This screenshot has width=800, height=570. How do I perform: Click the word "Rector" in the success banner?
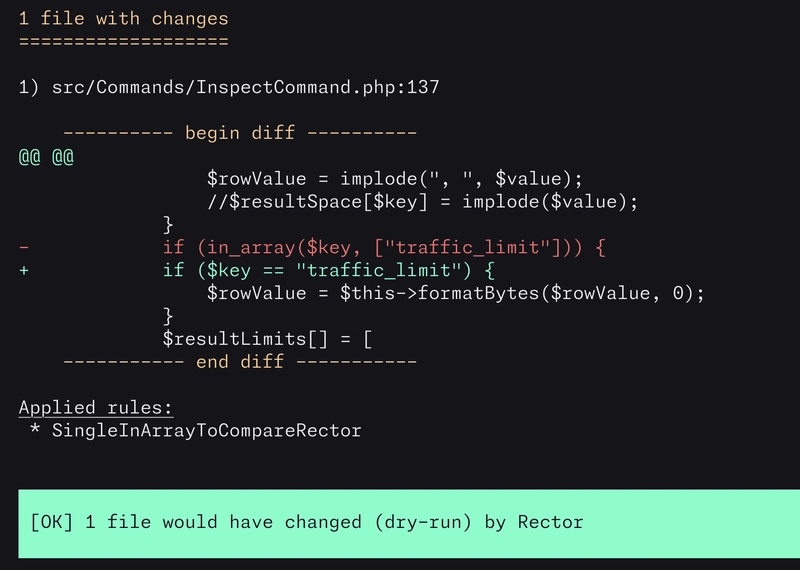pyautogui.click(x=550, y=522)
